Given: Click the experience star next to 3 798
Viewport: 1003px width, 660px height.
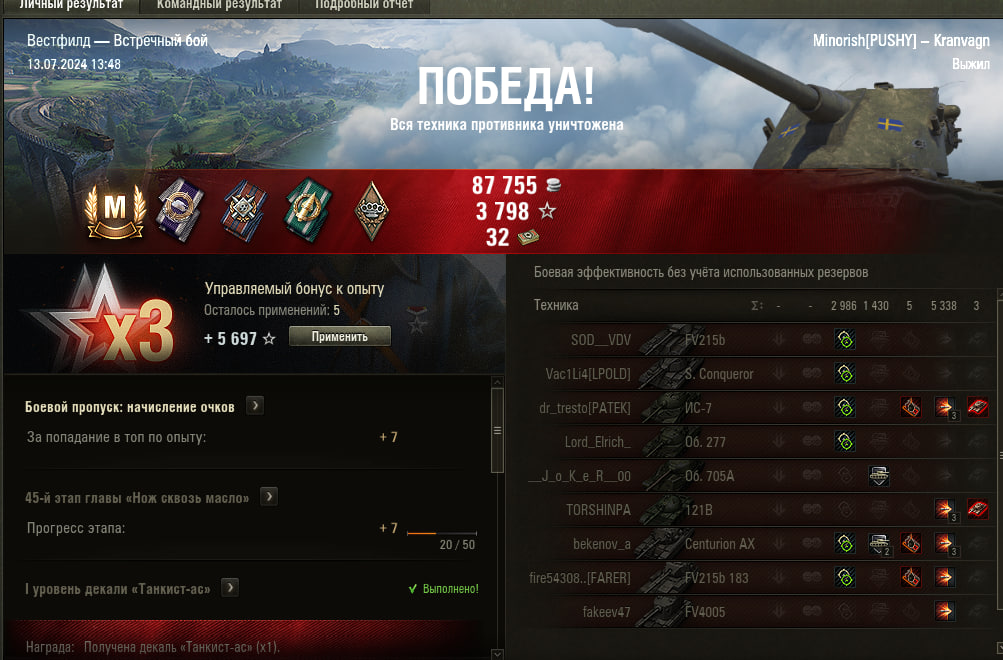Looking at the screenshot, I should (x=547, y=210).
